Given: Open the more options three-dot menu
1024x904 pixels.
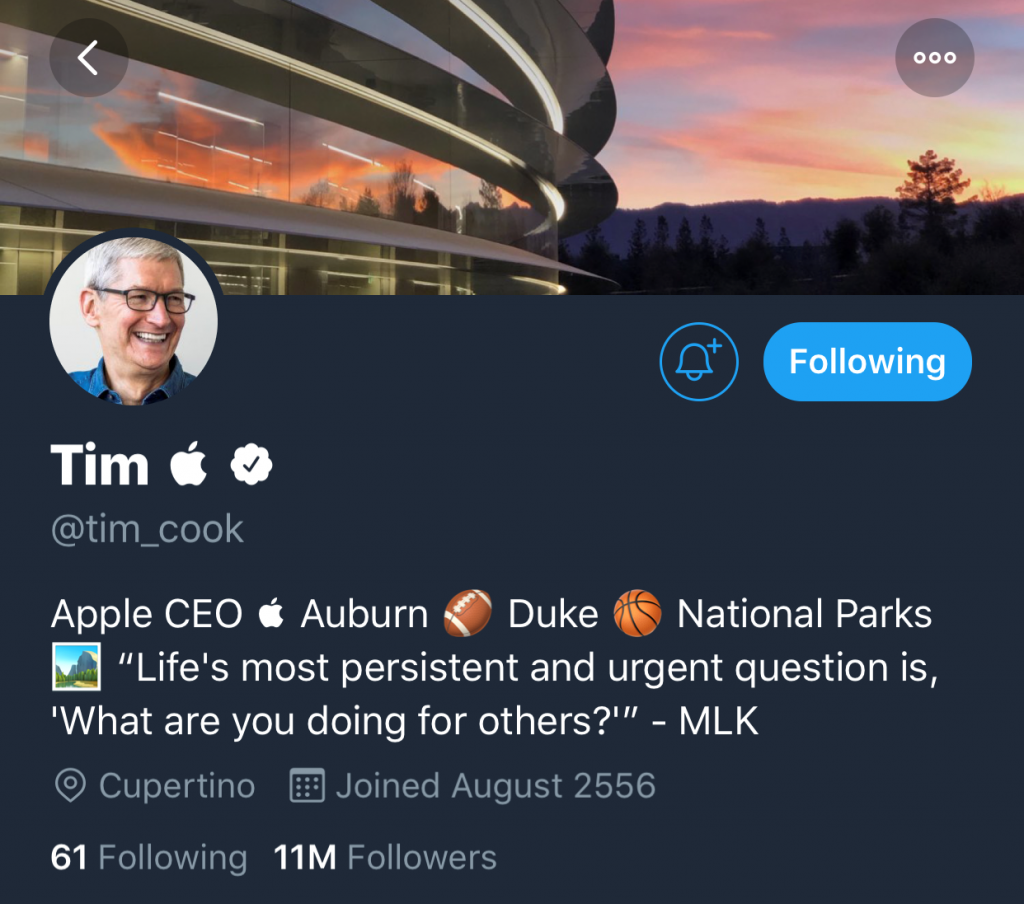Looking at the screenshot, I should point(934,57).
